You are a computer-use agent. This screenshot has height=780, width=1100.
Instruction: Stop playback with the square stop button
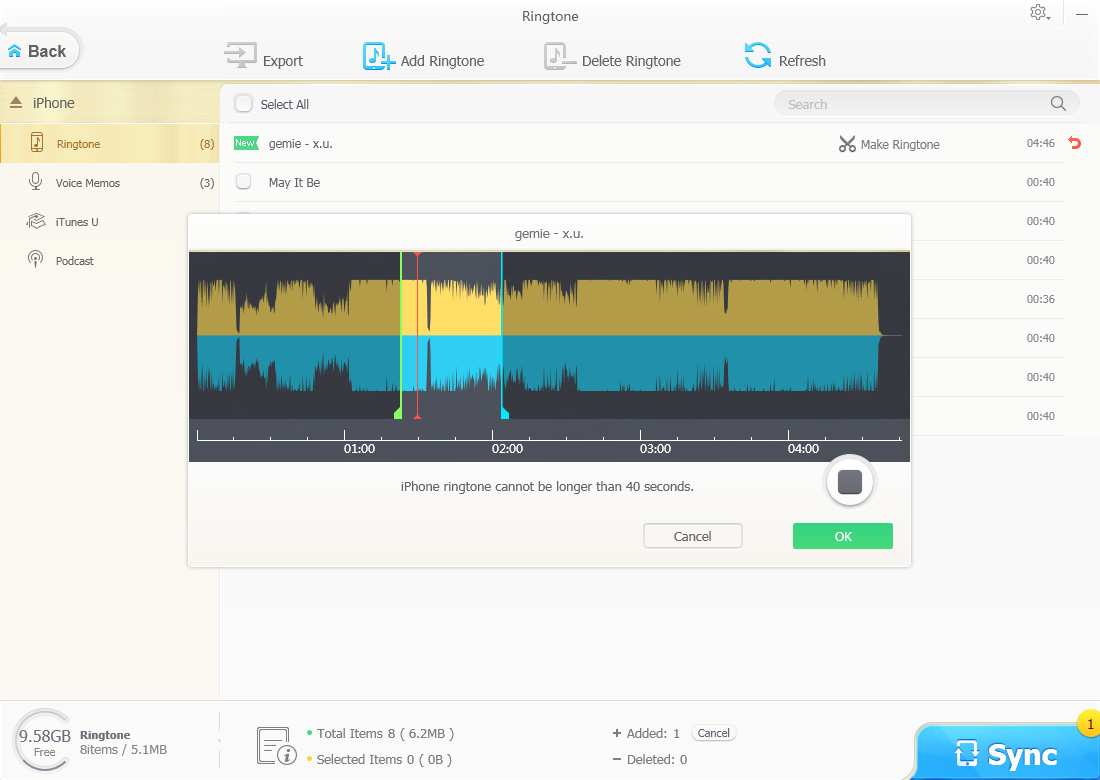(850, 482)
